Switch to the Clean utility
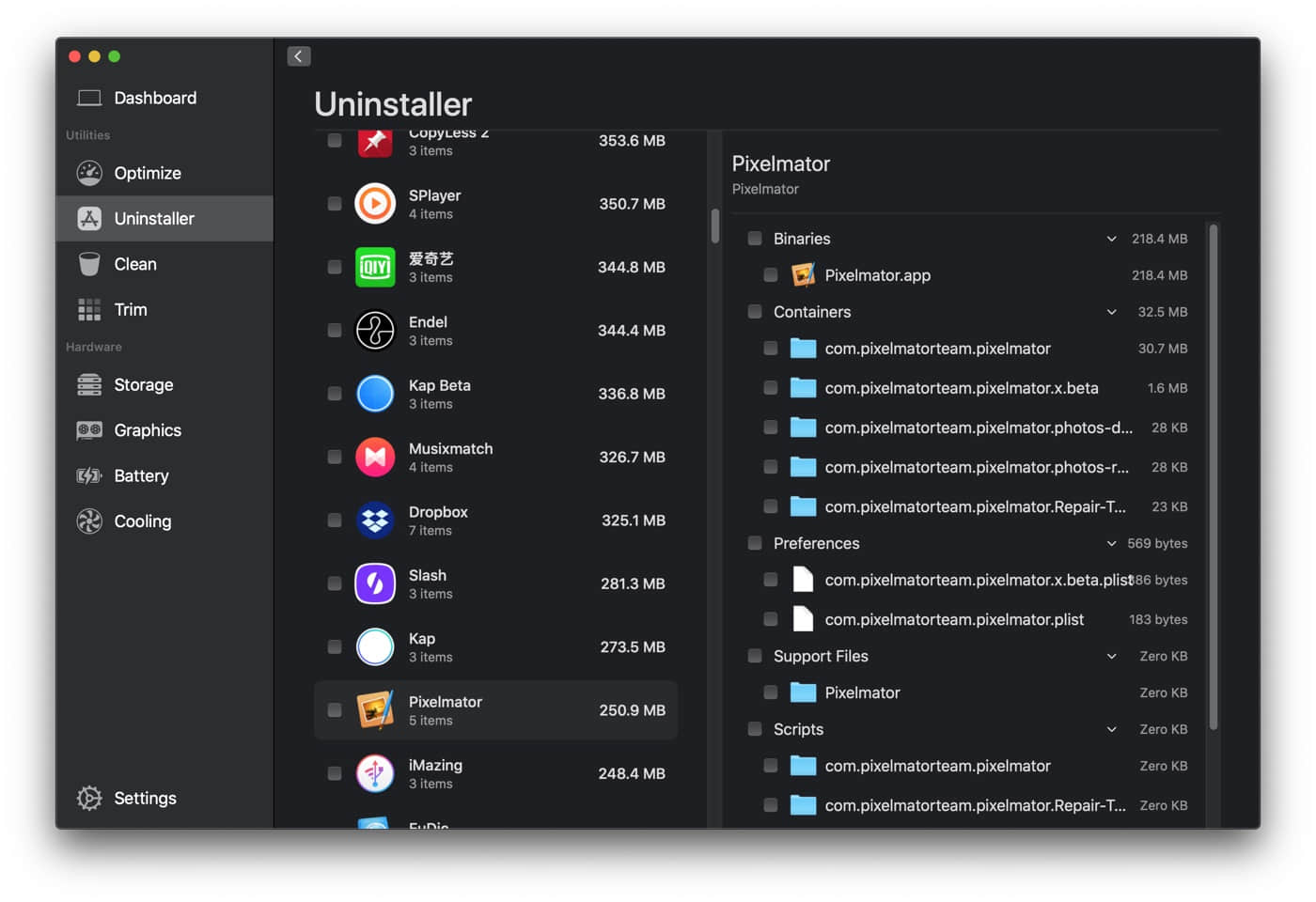 164,264
